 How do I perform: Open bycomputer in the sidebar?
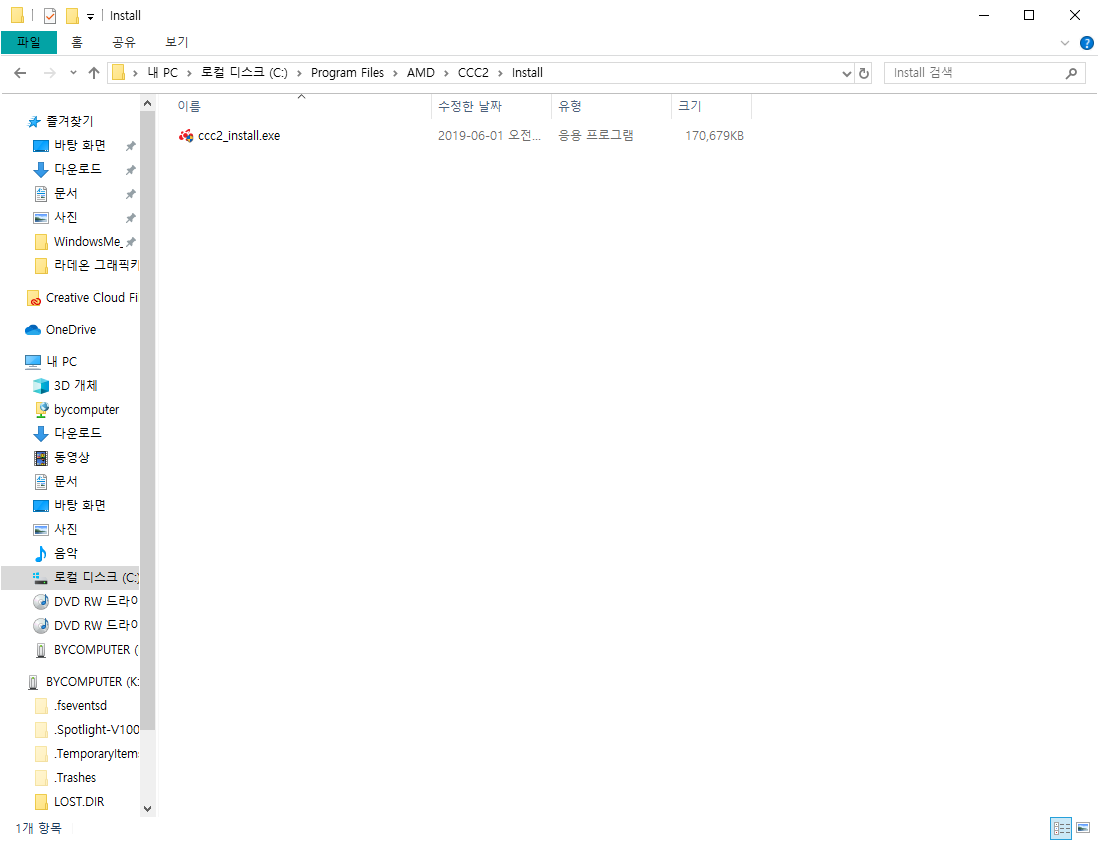tap(86, 410)
